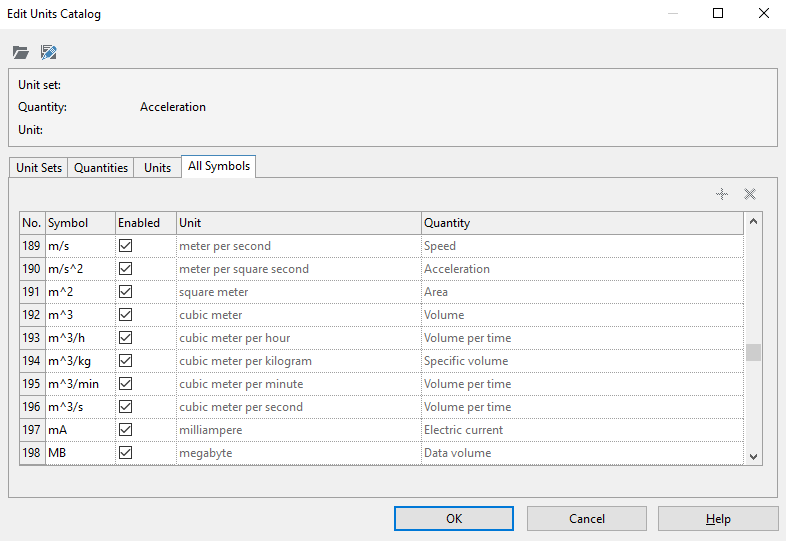Click the X delete symbol icon
The height and width of the screenshot is (541, 786).
pyautogui.click(x=750, y=194)
